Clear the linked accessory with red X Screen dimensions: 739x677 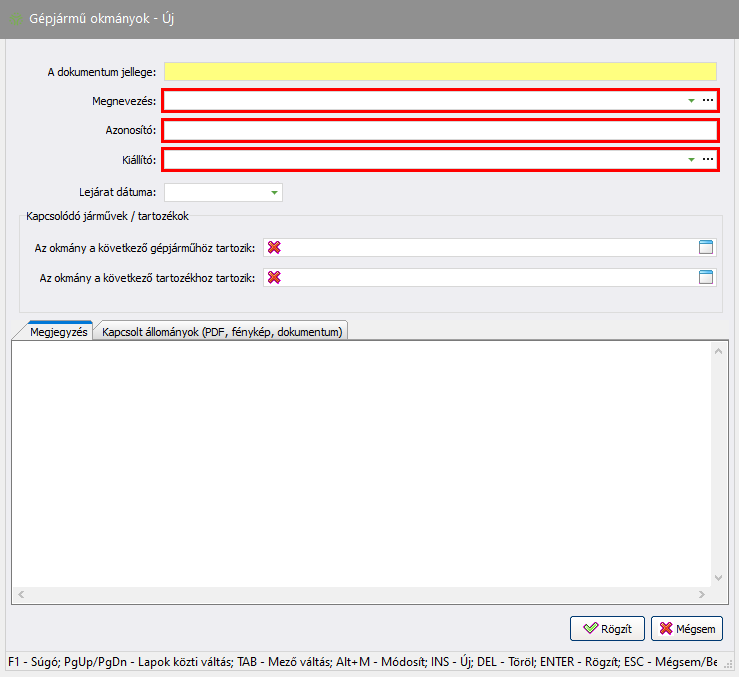click(x=274, y=278)
